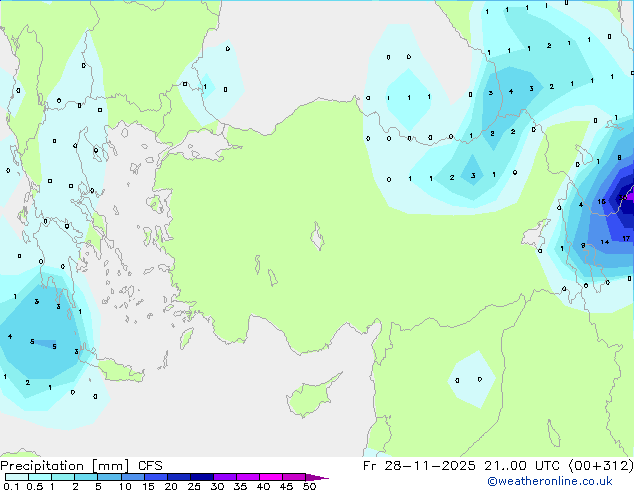Click the legend label '20'

[171, 486]
